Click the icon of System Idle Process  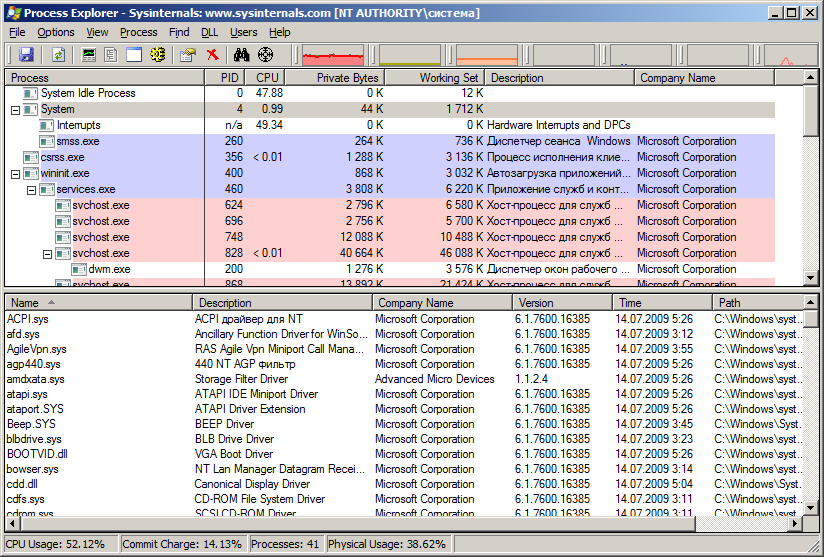pos(30,94)
